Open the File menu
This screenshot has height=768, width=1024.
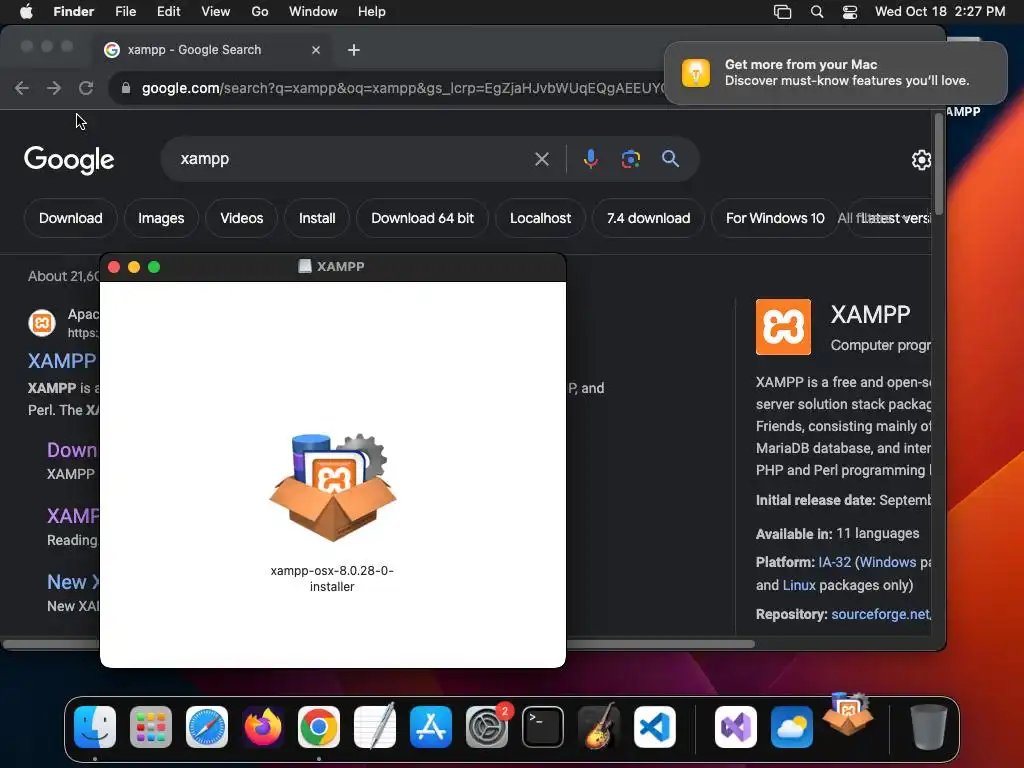[125, 11]
